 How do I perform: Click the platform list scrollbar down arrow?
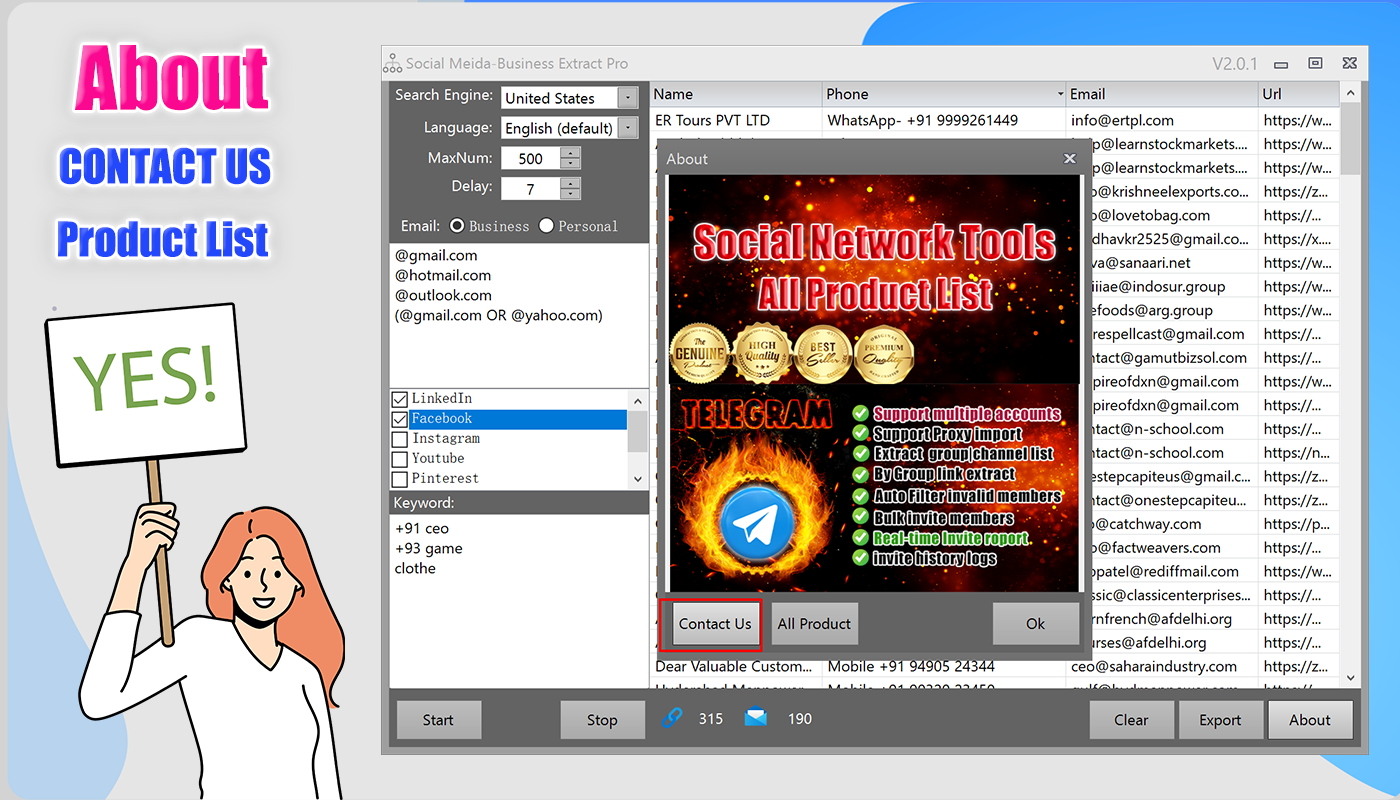click(x=638, y=479)
